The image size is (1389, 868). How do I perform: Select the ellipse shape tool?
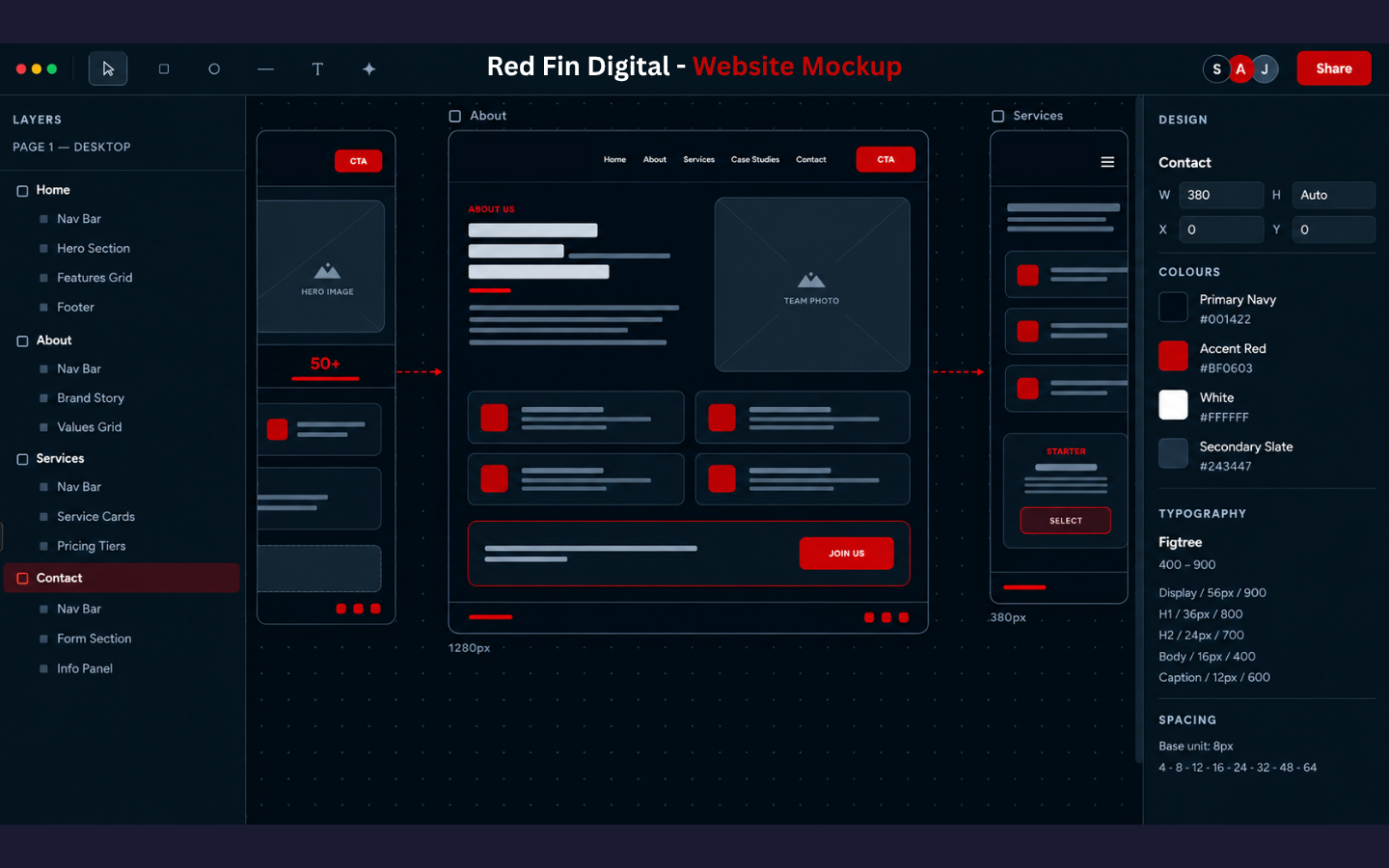click(x=214, y=68)
